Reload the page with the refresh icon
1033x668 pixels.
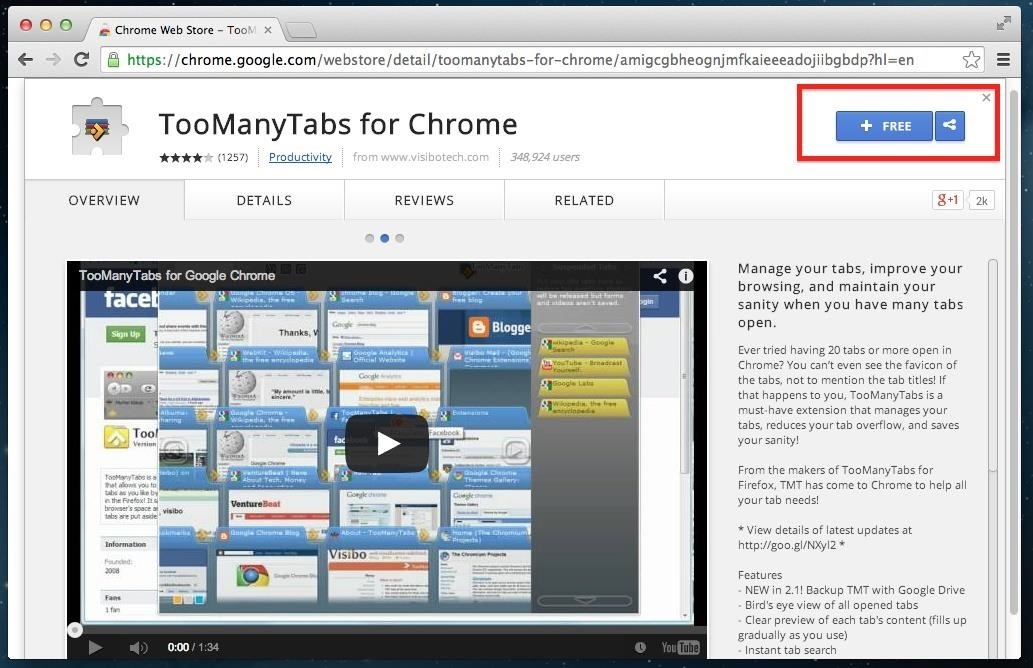tap(81, 60)
